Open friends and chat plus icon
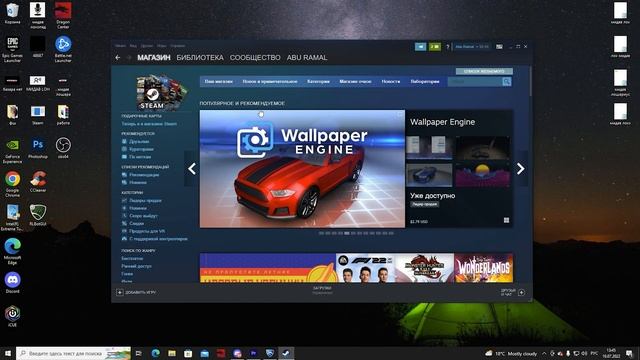 pyautogui.click(x=521, y=292)
